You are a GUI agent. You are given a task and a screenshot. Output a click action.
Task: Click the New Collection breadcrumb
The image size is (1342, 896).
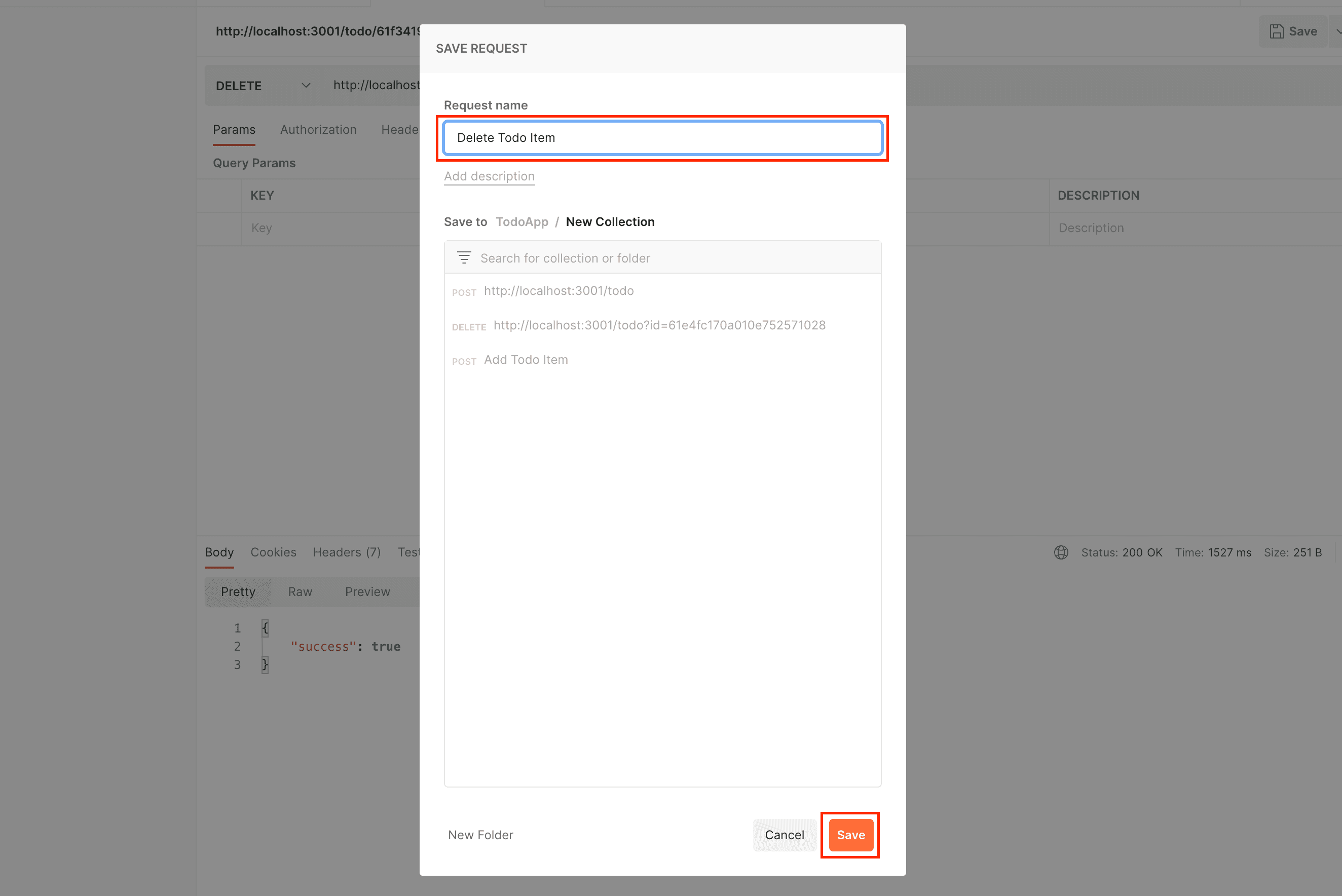click(x=610, y=221)
